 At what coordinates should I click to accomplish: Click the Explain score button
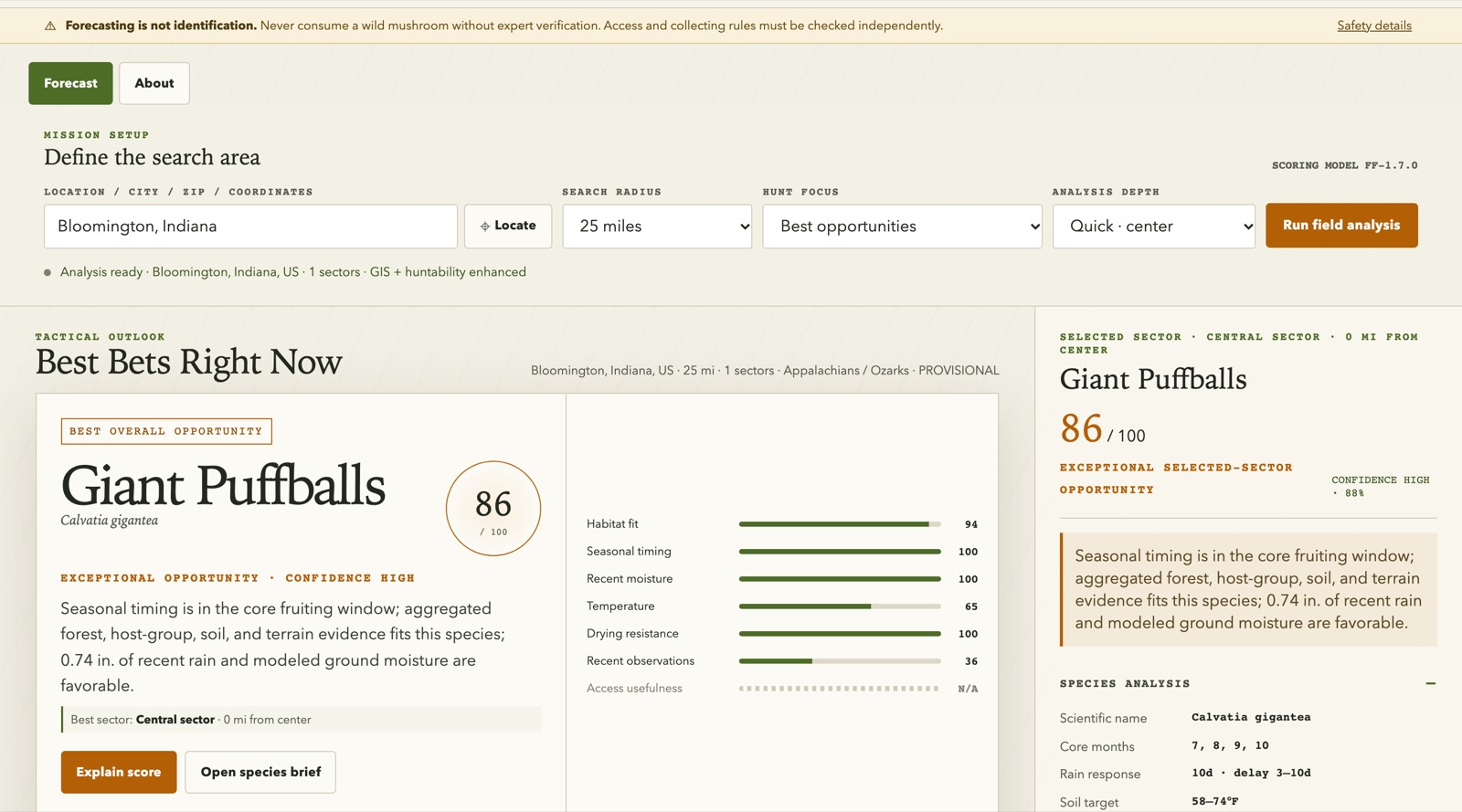(119, 772)
